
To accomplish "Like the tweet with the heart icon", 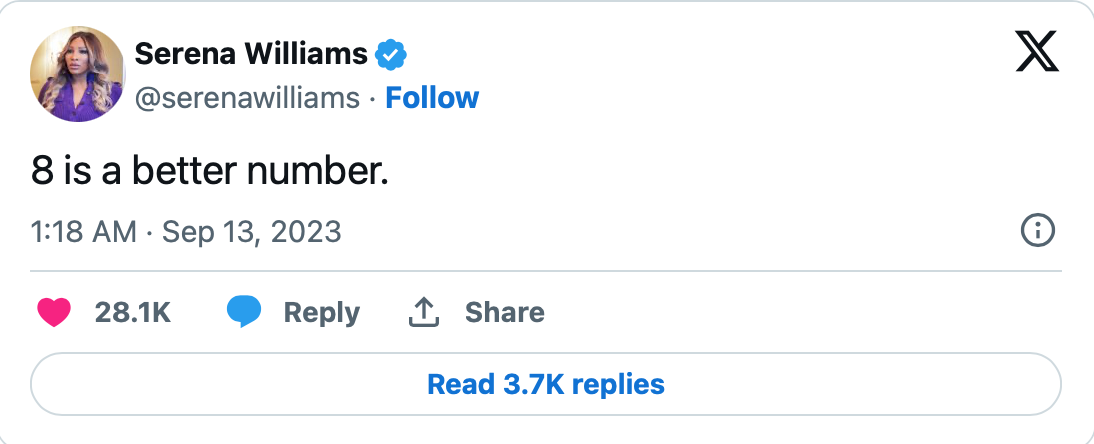I will (x=54, y=313).
